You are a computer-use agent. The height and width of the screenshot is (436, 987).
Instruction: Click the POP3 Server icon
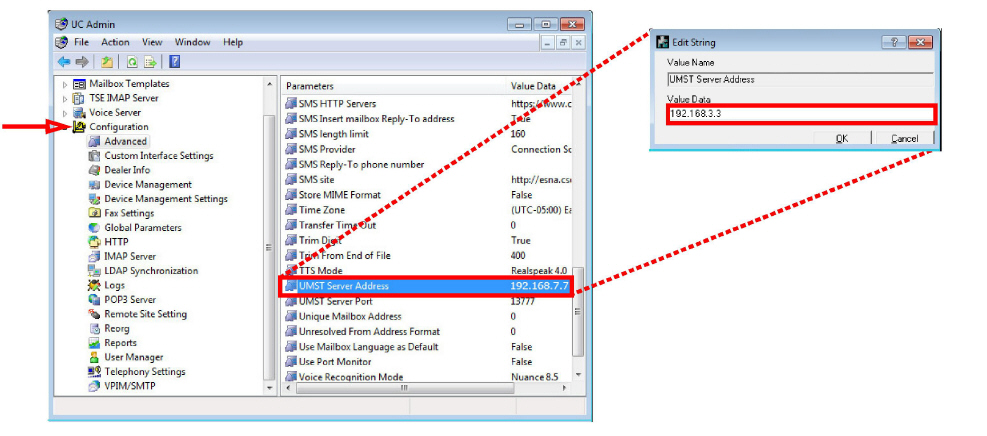pos(94,299)
